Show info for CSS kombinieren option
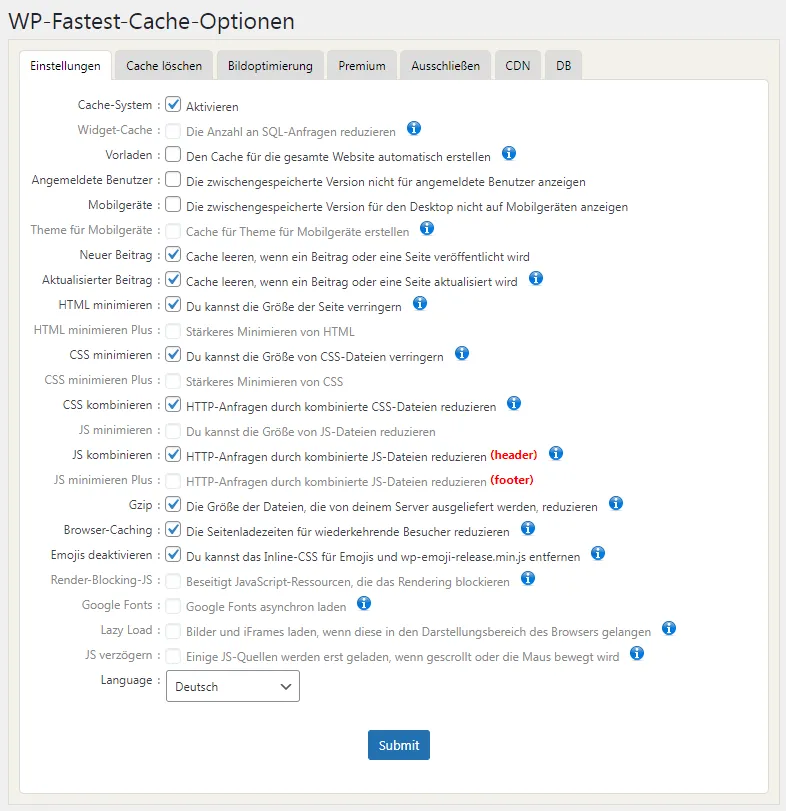The image size is (786, 811). [x=513, y=403]
